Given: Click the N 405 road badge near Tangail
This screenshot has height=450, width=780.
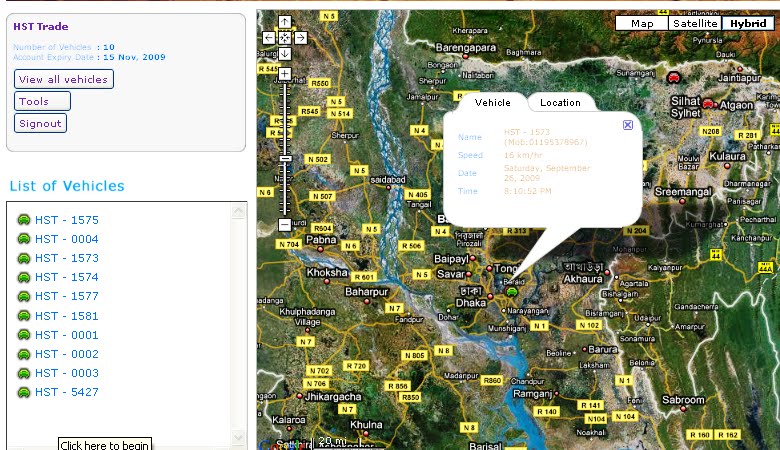Looking at the screenshot, I should tap(418, 194).
